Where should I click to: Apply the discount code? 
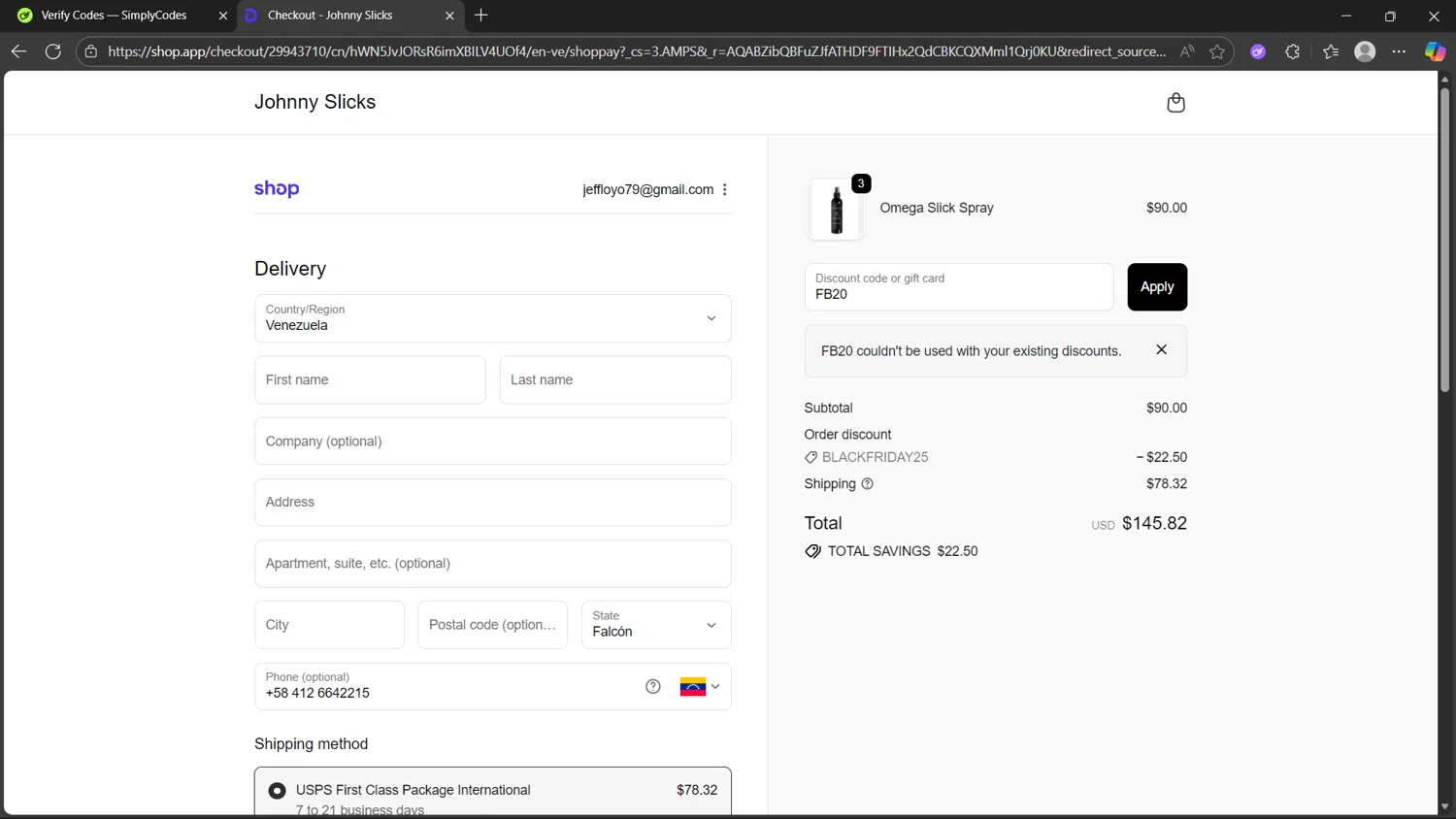tap(1157, 287)
